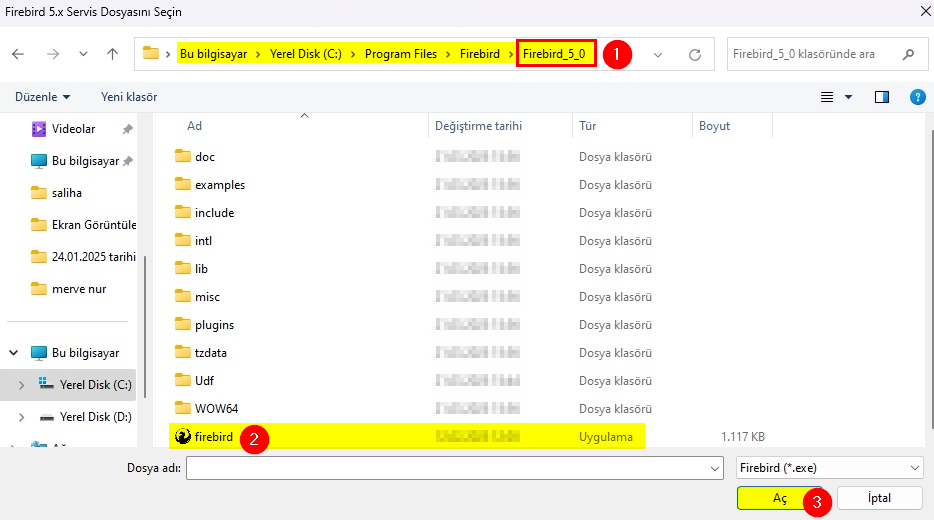Open the address bar history dropdown
Viewport: 934px width, 520px height.
[658, 55]
